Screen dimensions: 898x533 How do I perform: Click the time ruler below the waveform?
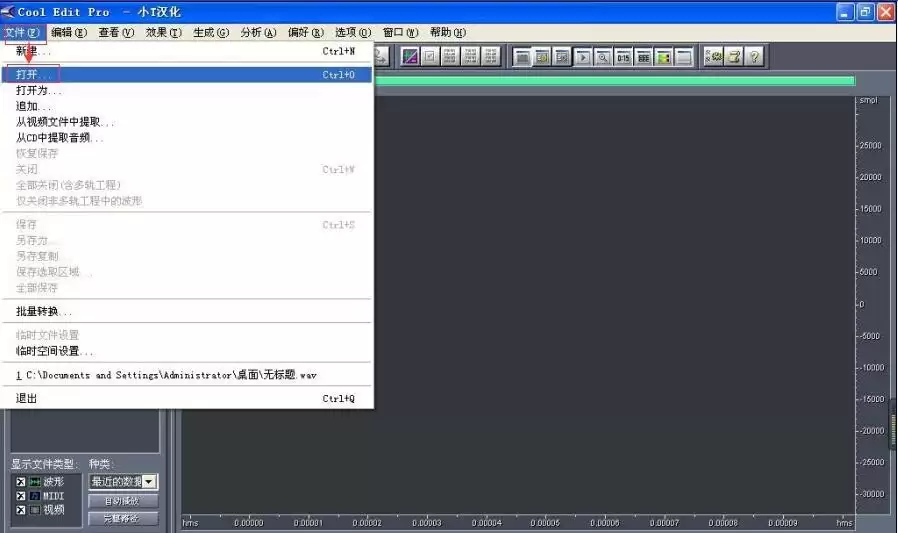point(518,522)
